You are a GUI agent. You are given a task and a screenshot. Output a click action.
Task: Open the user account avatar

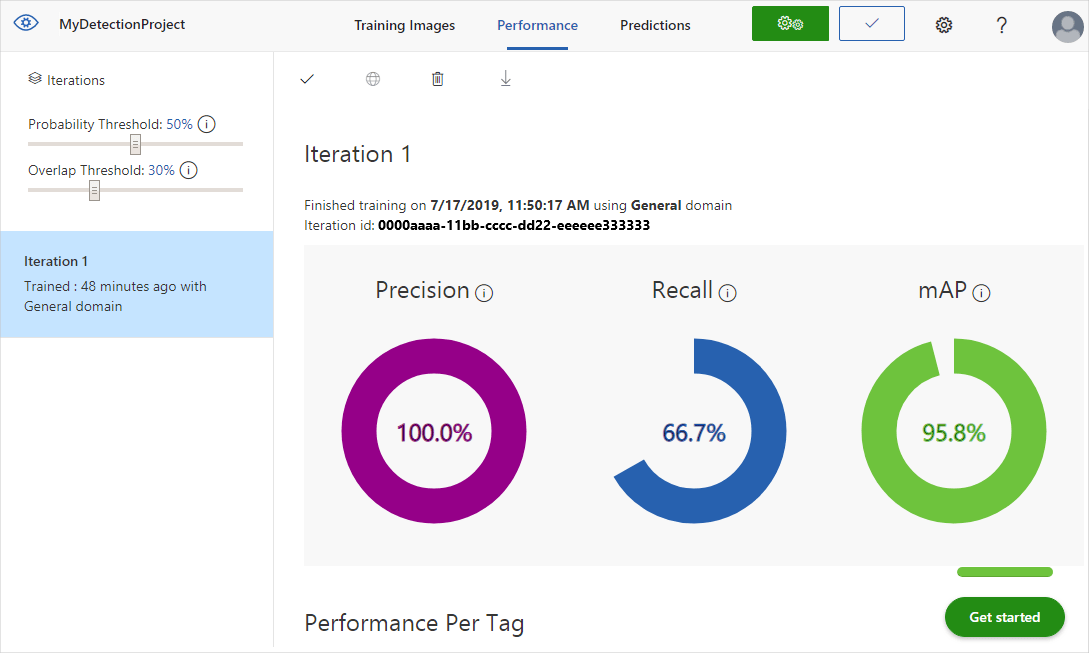[1067, 26]
